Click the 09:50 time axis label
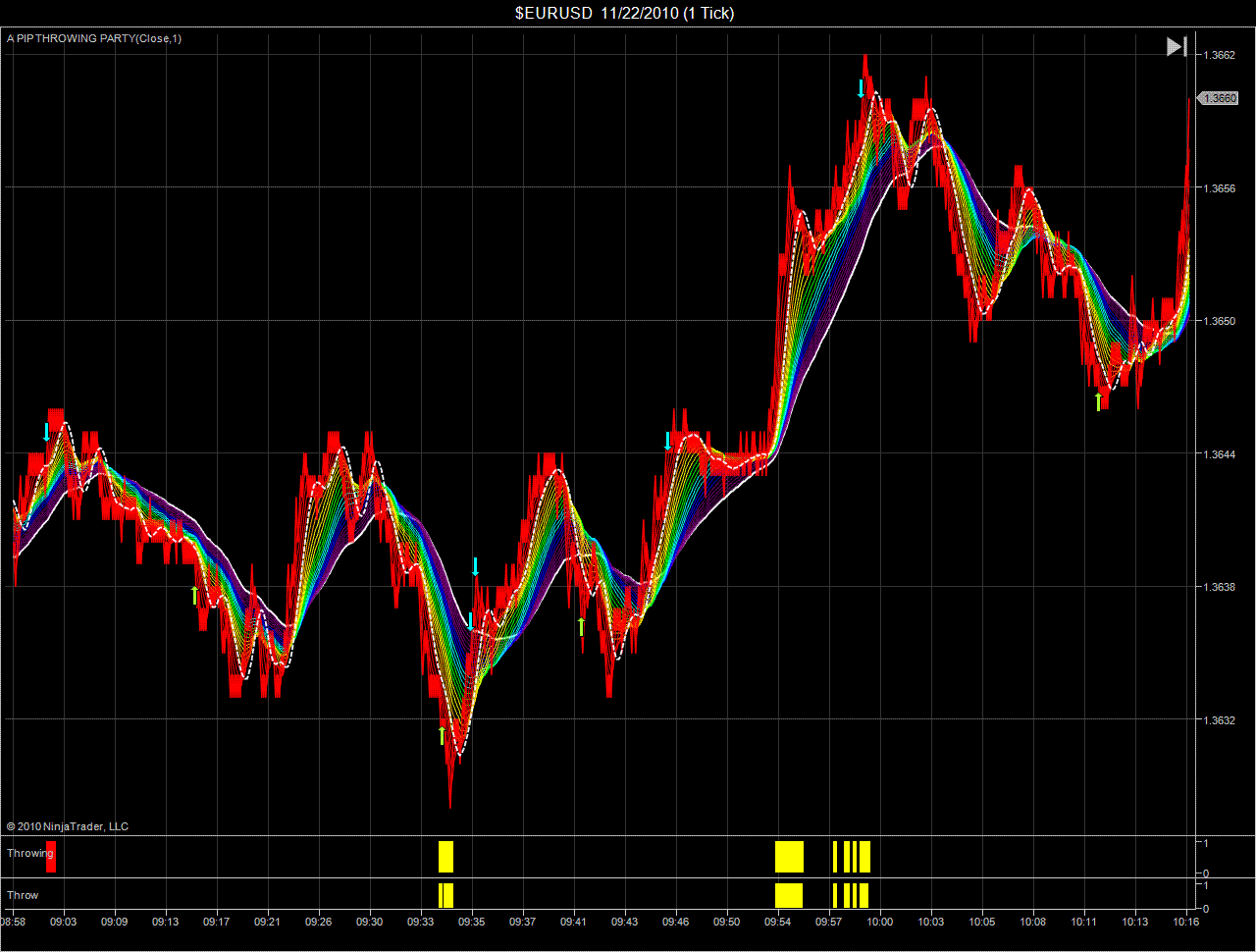The height and width of the screenshot is (952, 1256). tap(727, 922)
